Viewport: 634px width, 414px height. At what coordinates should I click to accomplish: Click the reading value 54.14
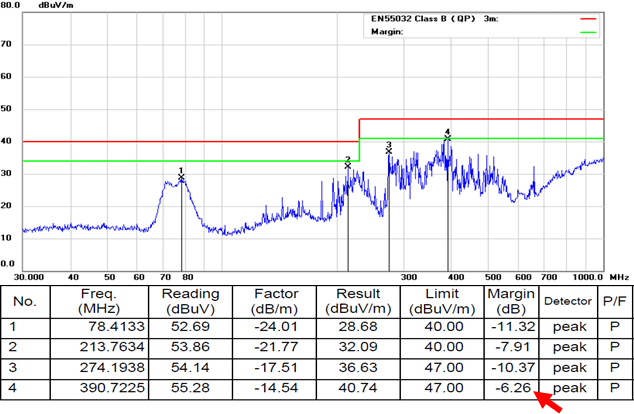point(190,368)
